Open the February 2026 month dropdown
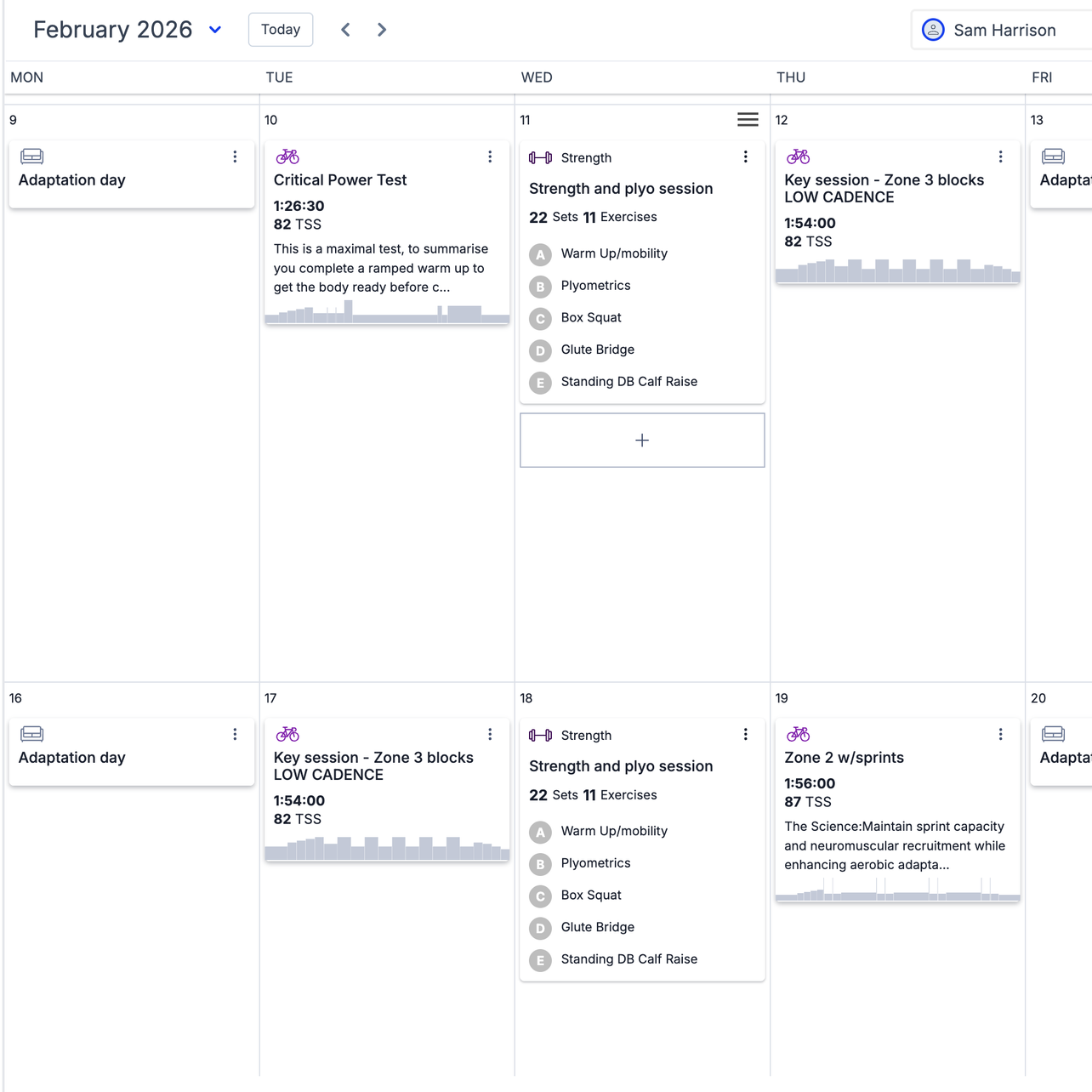The width and height of the screenshot is (1092, 1092). [214, 30]
